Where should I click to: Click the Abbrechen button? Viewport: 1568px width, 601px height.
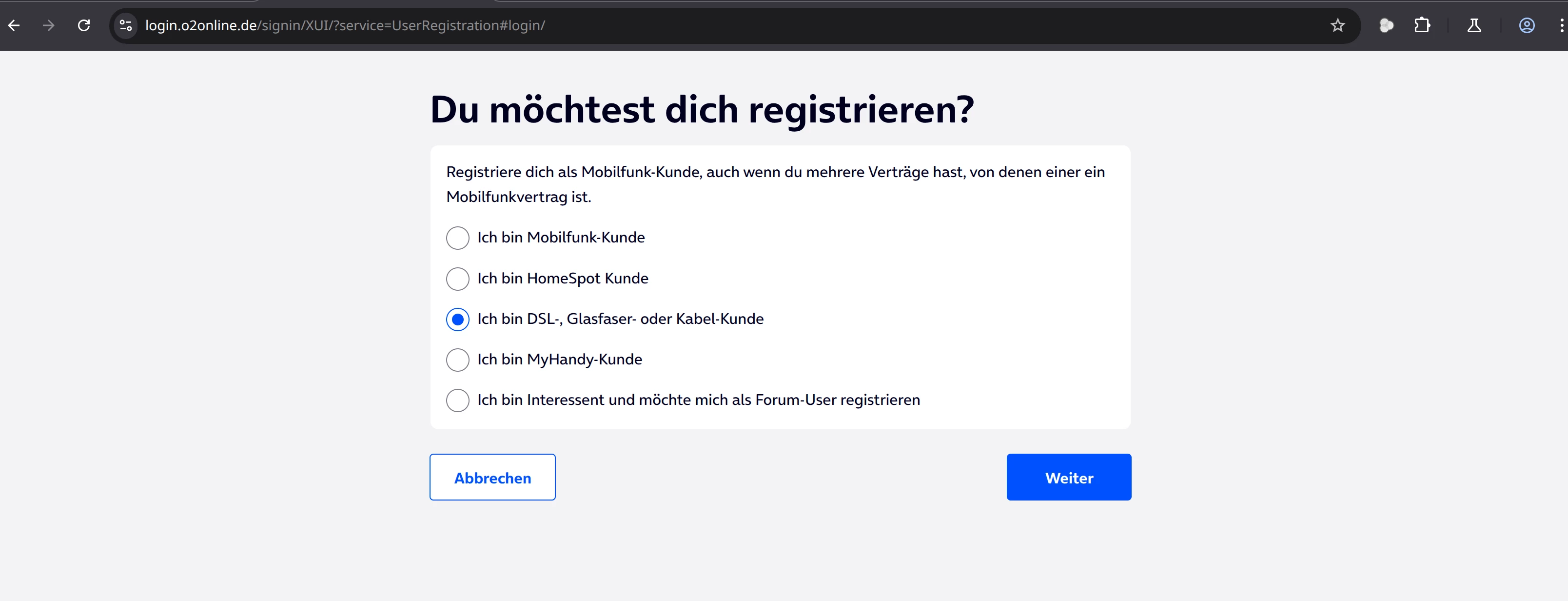pos(492,478)
